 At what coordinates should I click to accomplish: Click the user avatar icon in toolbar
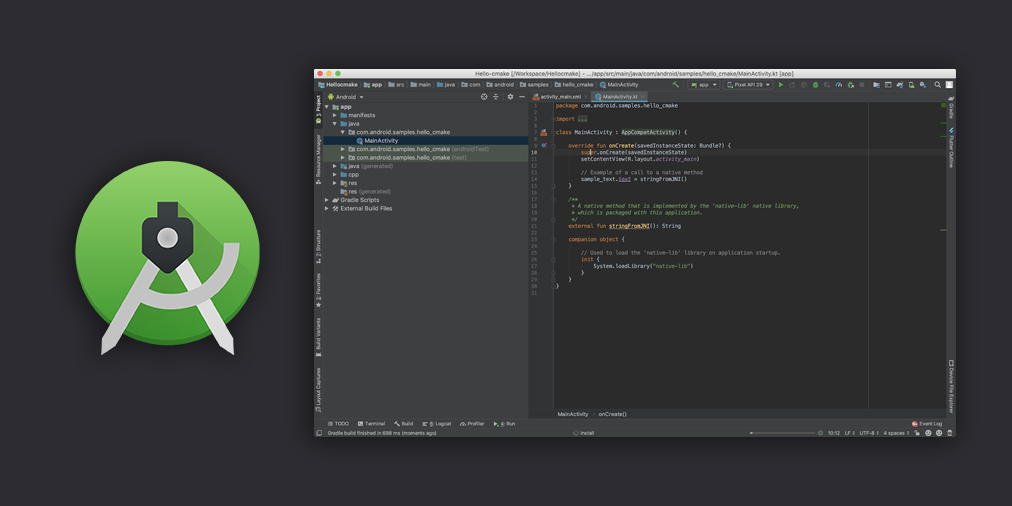(x=949, y=85)
